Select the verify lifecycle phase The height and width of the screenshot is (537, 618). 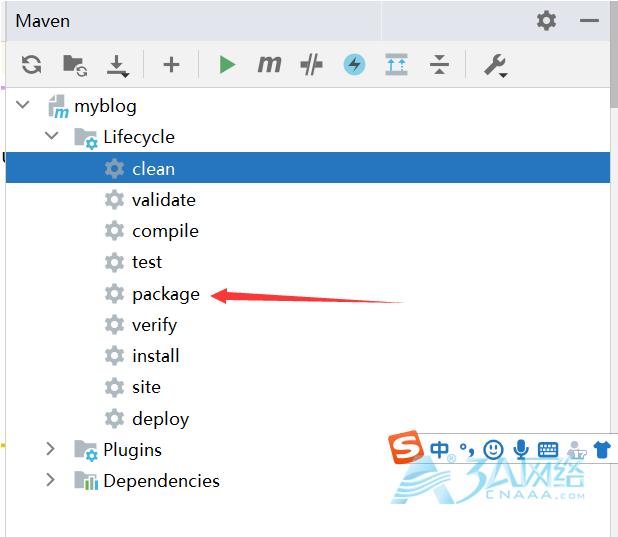pos(154,326)
